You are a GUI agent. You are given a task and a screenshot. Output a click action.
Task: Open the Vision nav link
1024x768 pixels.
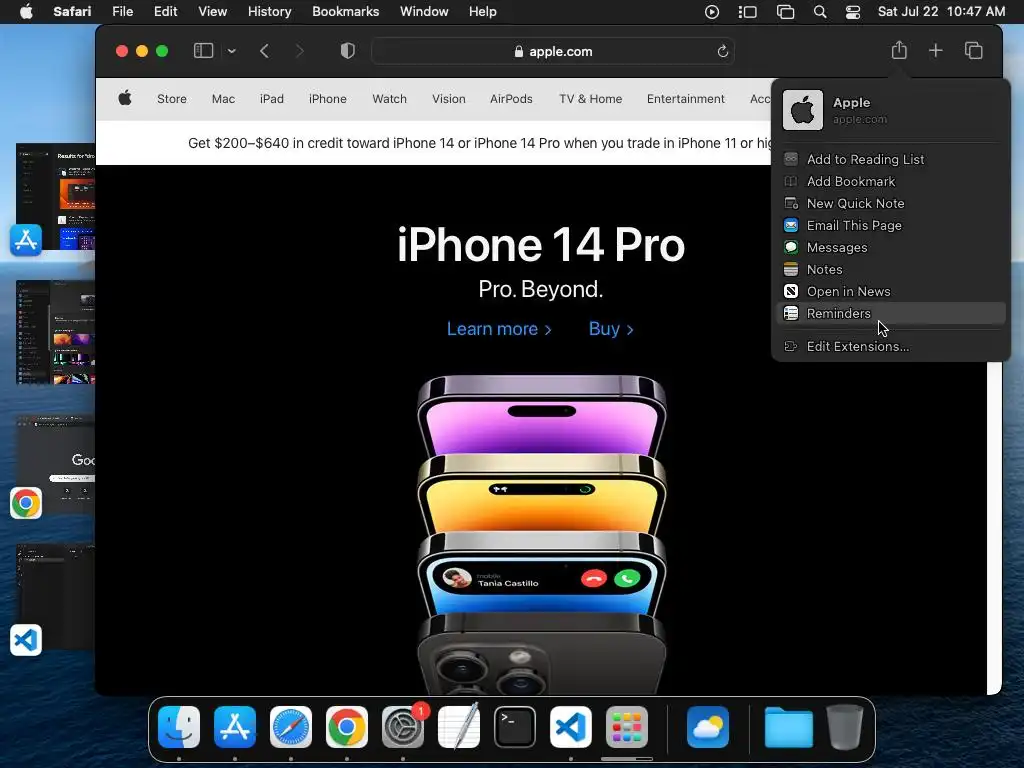point(449,99)
